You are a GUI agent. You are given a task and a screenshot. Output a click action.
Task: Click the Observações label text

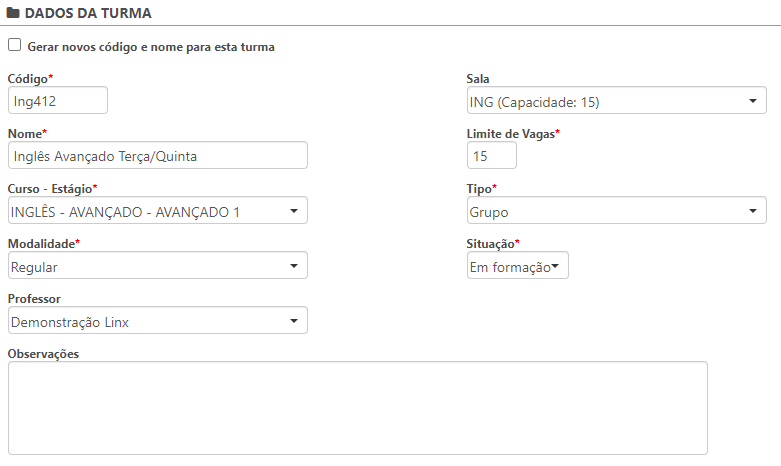[x=43, y=353]
